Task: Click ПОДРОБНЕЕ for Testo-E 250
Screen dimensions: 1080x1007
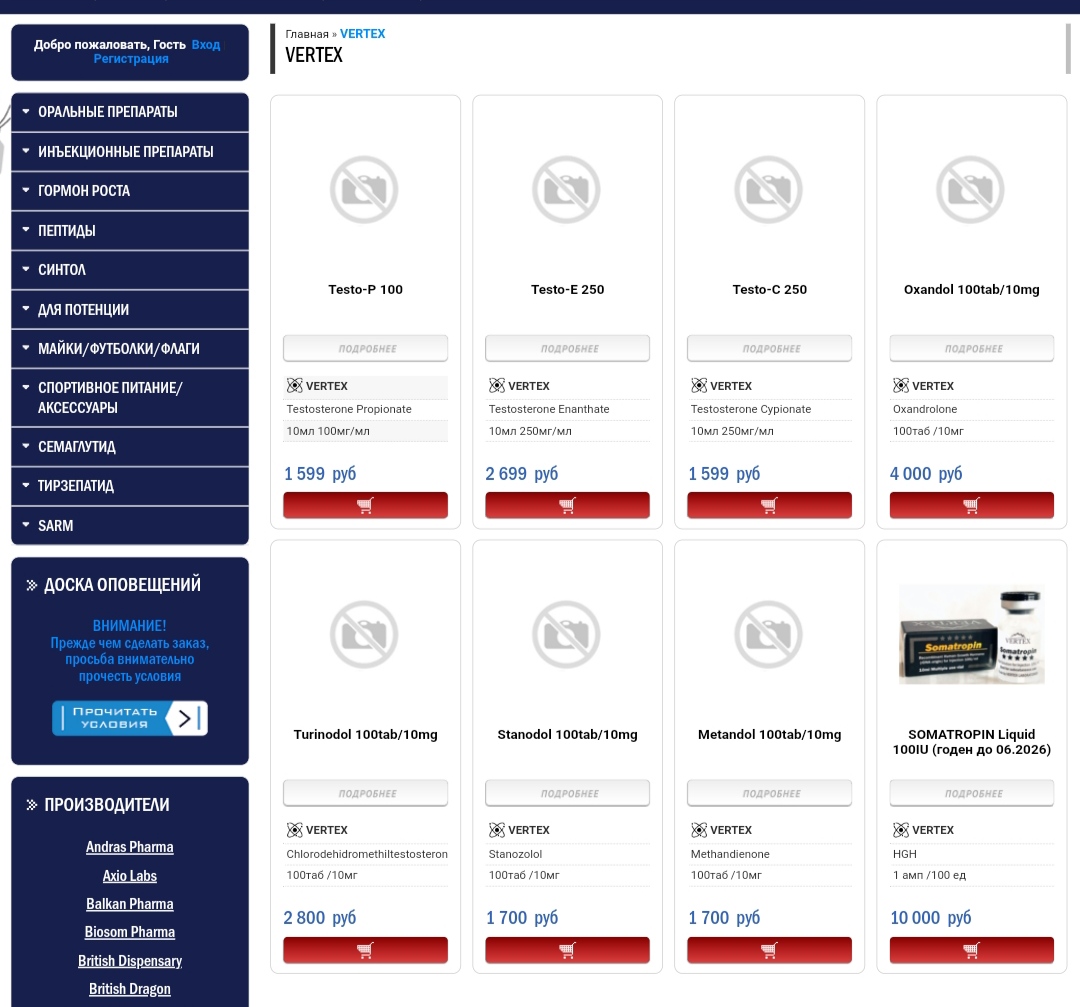Action: point(567,349)
